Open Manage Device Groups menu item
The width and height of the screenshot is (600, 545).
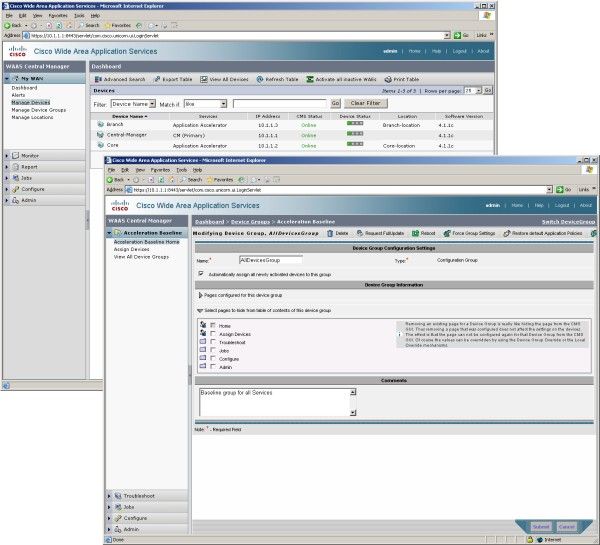pos(39,110)
